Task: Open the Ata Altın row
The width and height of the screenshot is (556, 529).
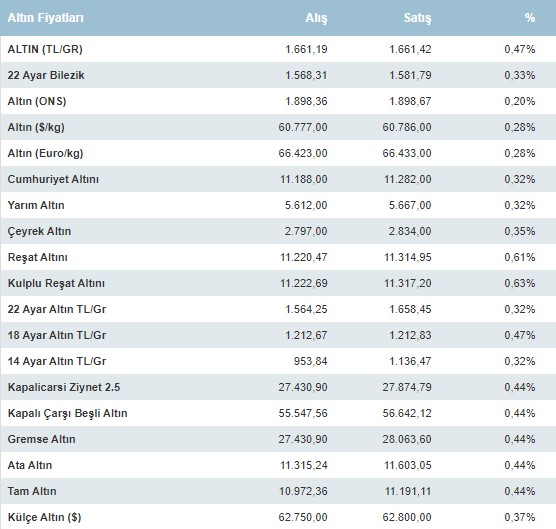Action: click(x=278, y=465)
